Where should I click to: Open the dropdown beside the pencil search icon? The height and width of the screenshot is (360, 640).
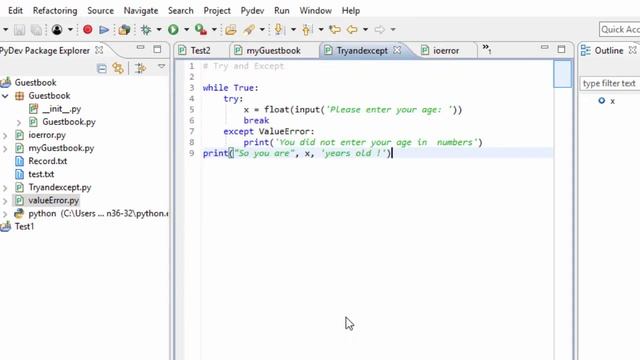(262, 30)
